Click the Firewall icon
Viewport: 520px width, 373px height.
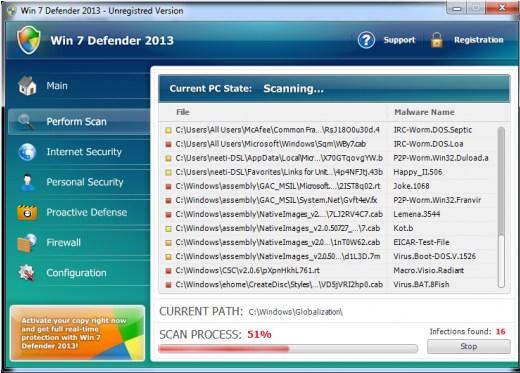click(27, 243)
